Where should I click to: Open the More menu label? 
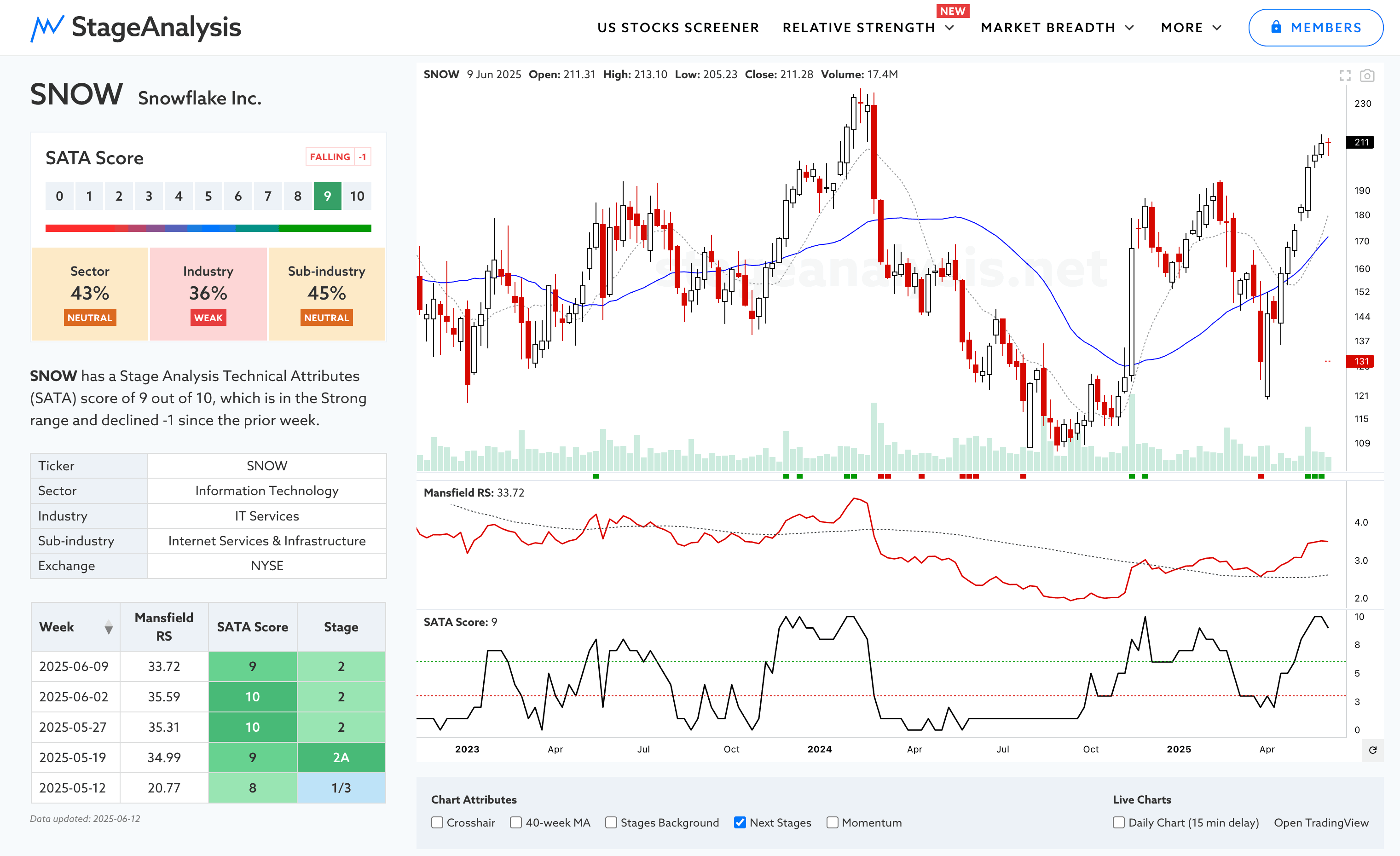tap(1182, 28)
